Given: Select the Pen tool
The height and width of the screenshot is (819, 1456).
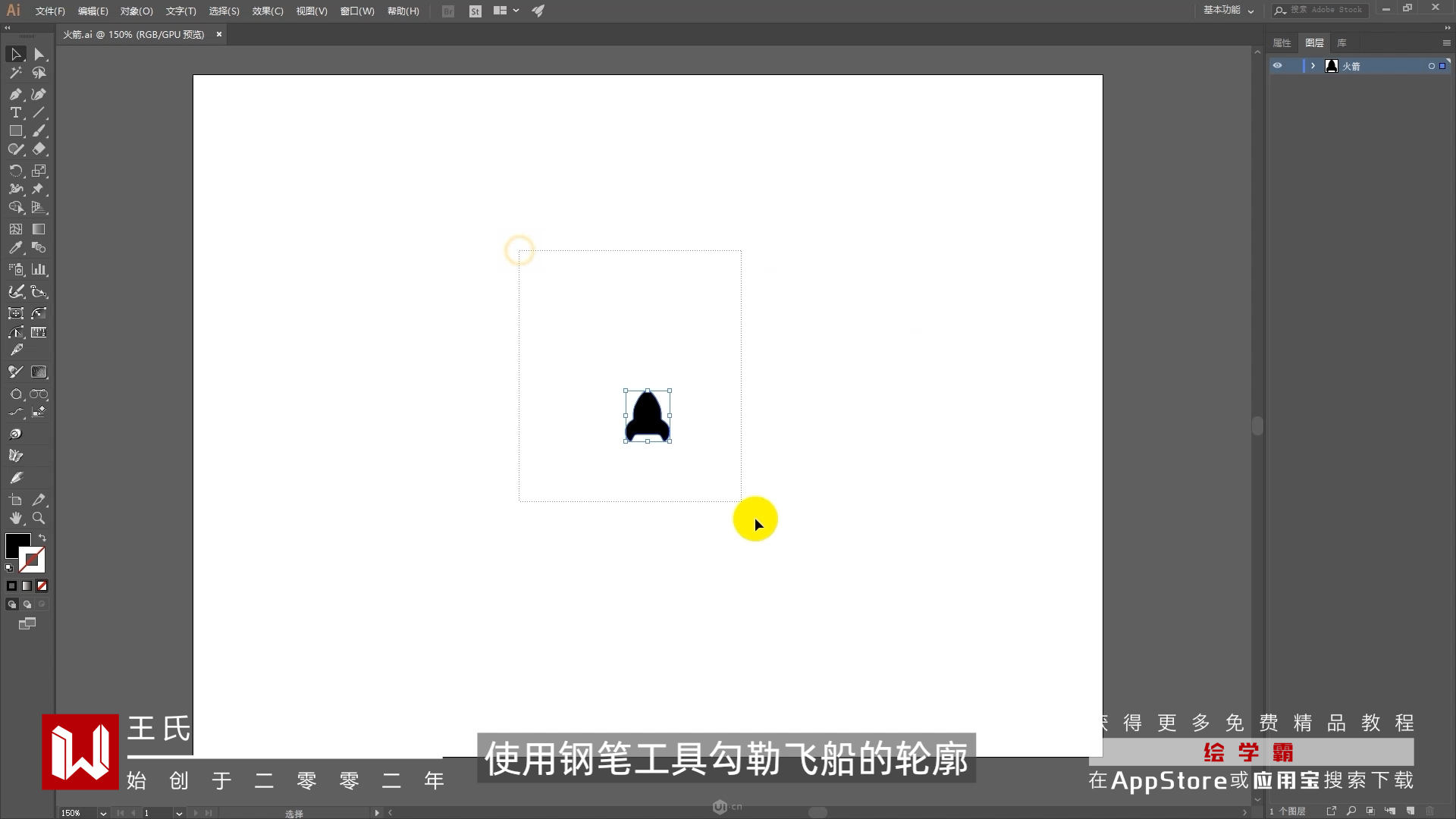Looking at the screenshot, I should coord(15,94).
